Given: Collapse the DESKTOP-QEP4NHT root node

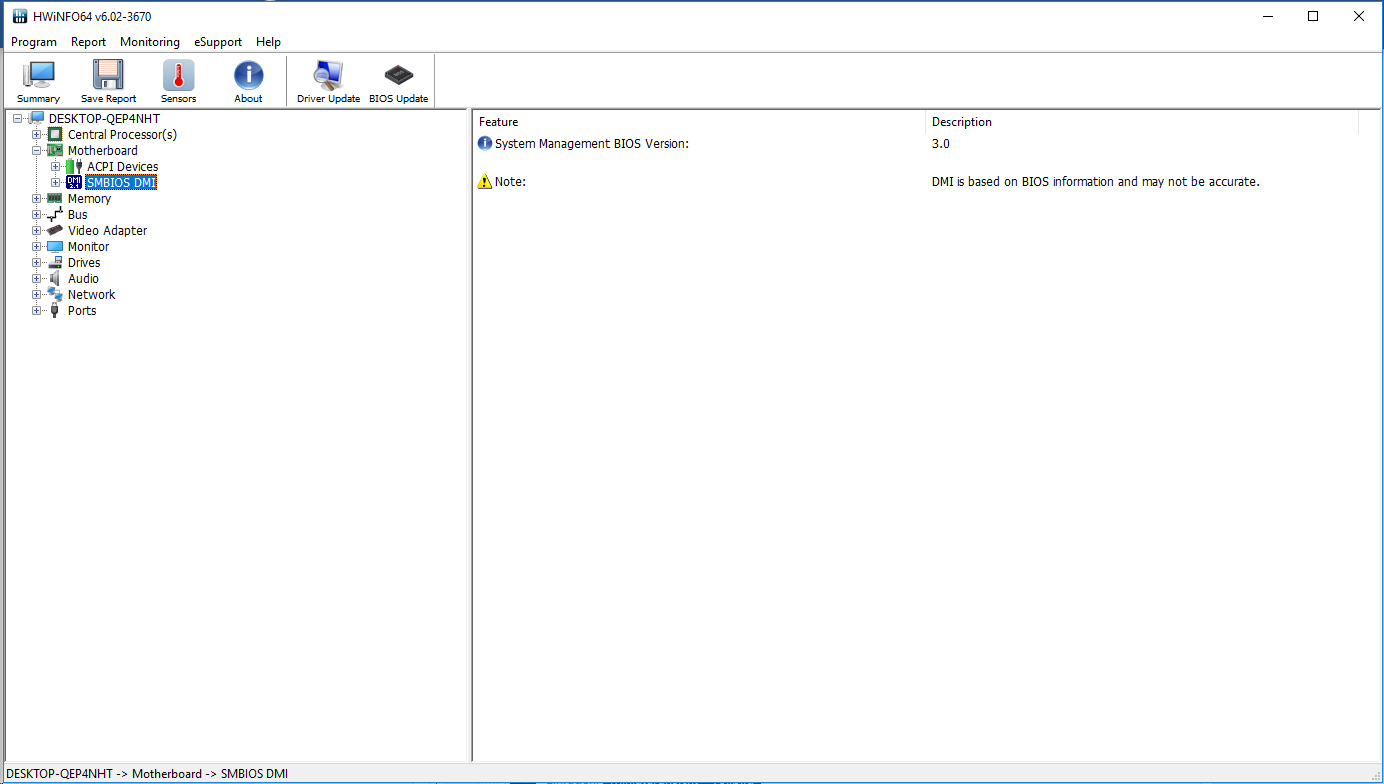Looking at the screenshot, I should pyautogui.click(x=18, y=119).
